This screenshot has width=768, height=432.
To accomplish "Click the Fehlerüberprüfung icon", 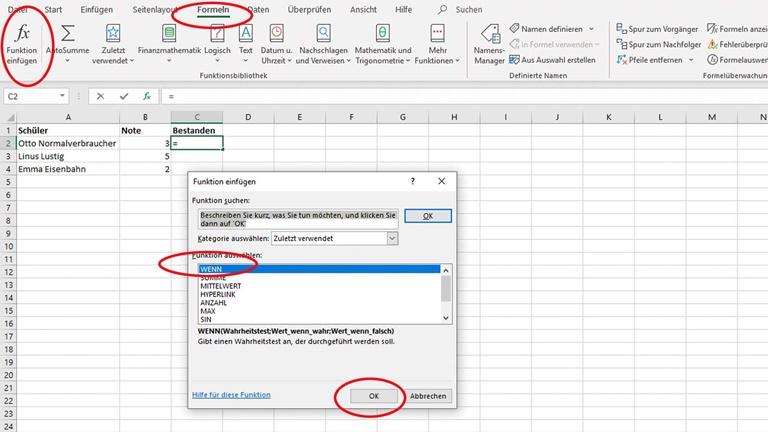I will [712, 45].
